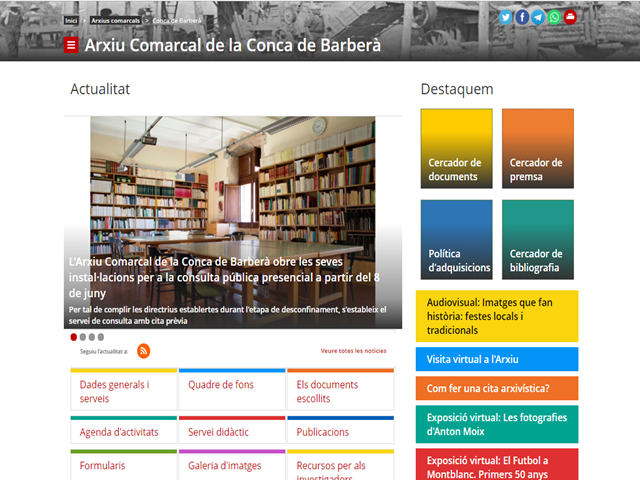
Task: Open the Servei didàctic section
Action: point(218,432)
